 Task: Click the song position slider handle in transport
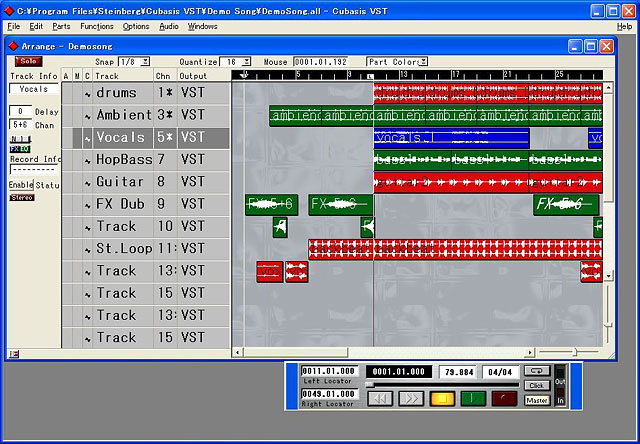click(369, 385)
